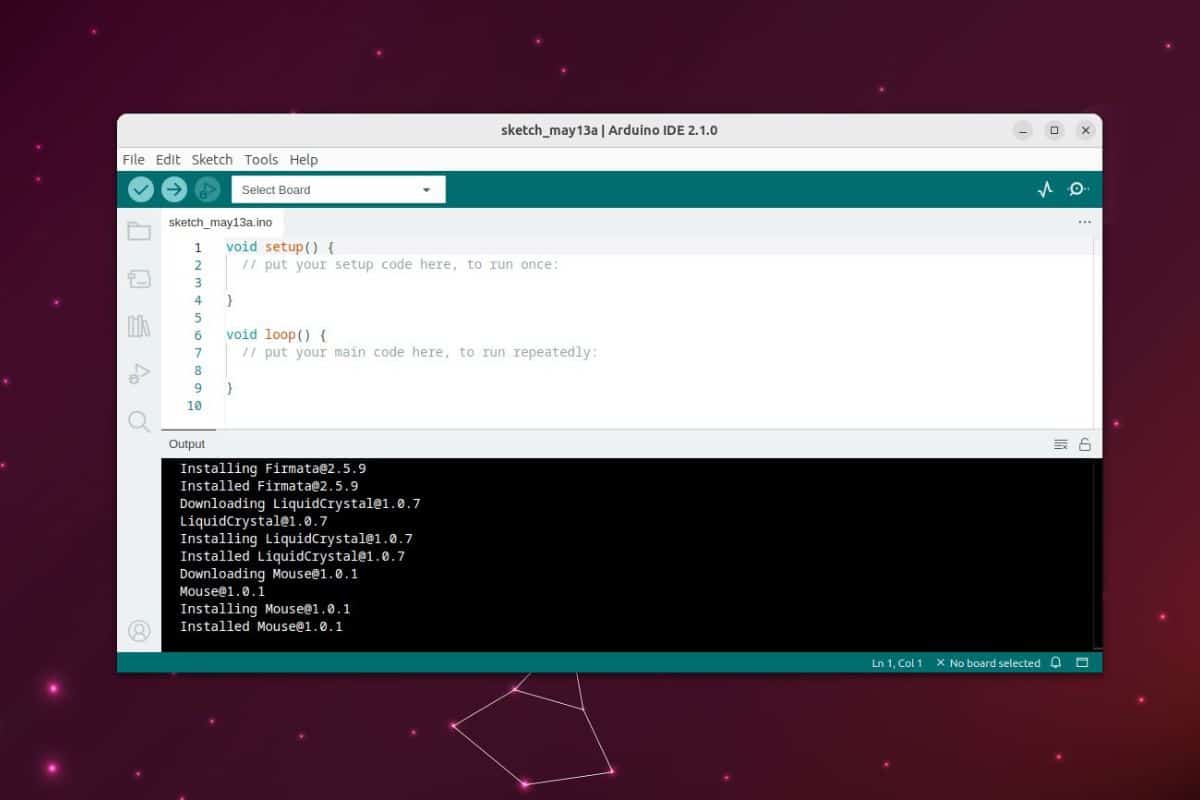1200x800 pixels.
Task: Open the Library Manager sidebar icon
Action: [139, 326]
